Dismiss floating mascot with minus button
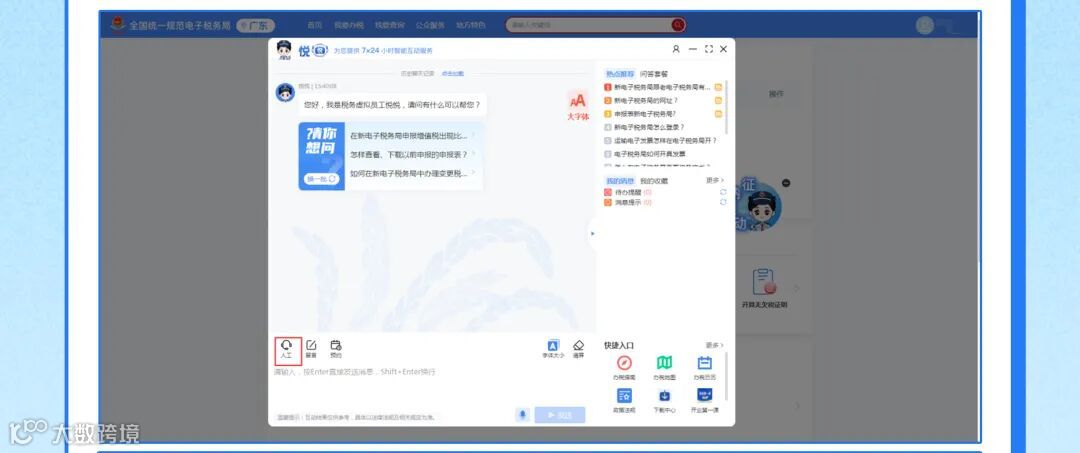 coord(786,183)
